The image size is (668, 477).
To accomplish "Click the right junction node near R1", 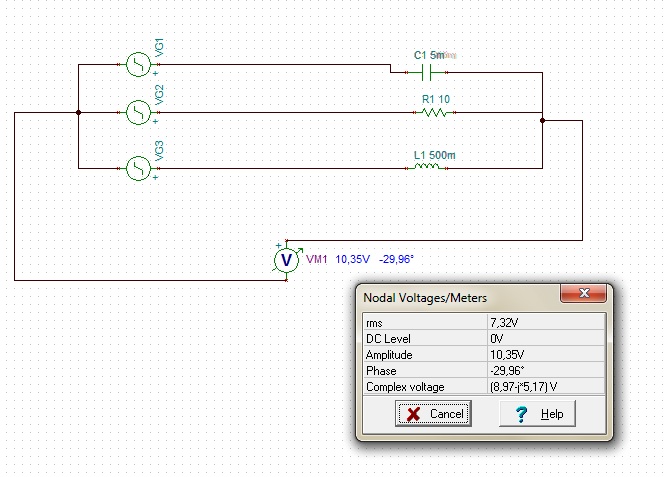I will (x=542, y=120).
